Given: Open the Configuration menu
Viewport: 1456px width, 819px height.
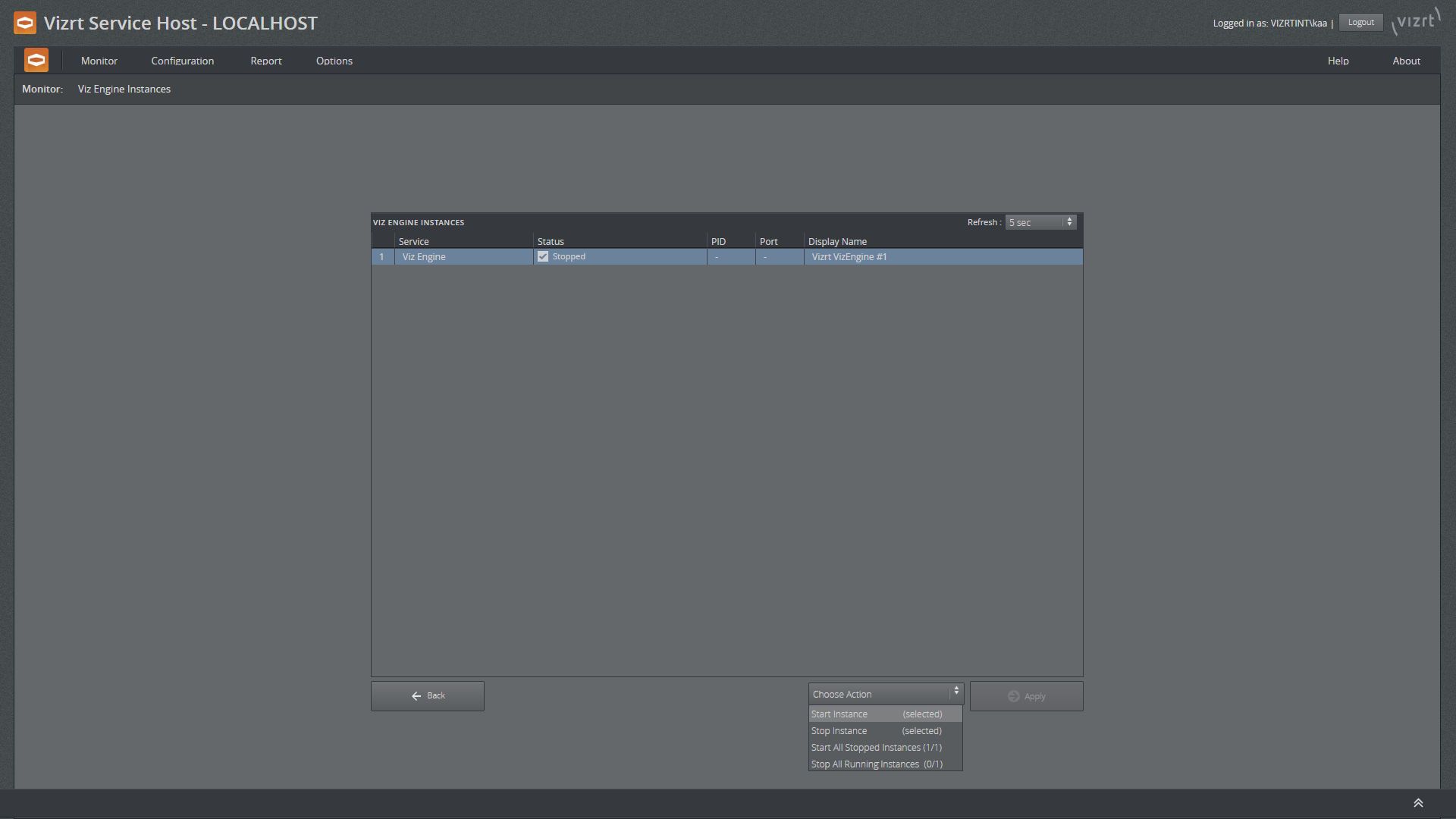Looking at the screenshot, I should coord(182,61).
